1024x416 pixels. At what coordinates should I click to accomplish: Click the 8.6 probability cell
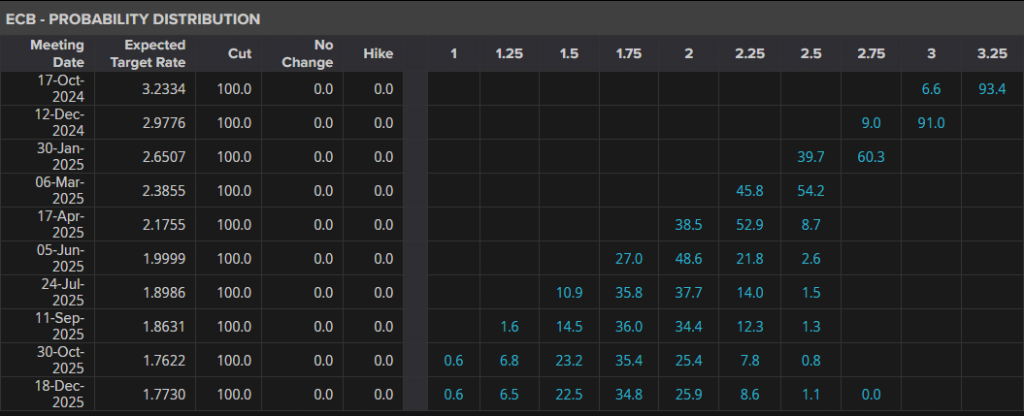tap(749, 394)
